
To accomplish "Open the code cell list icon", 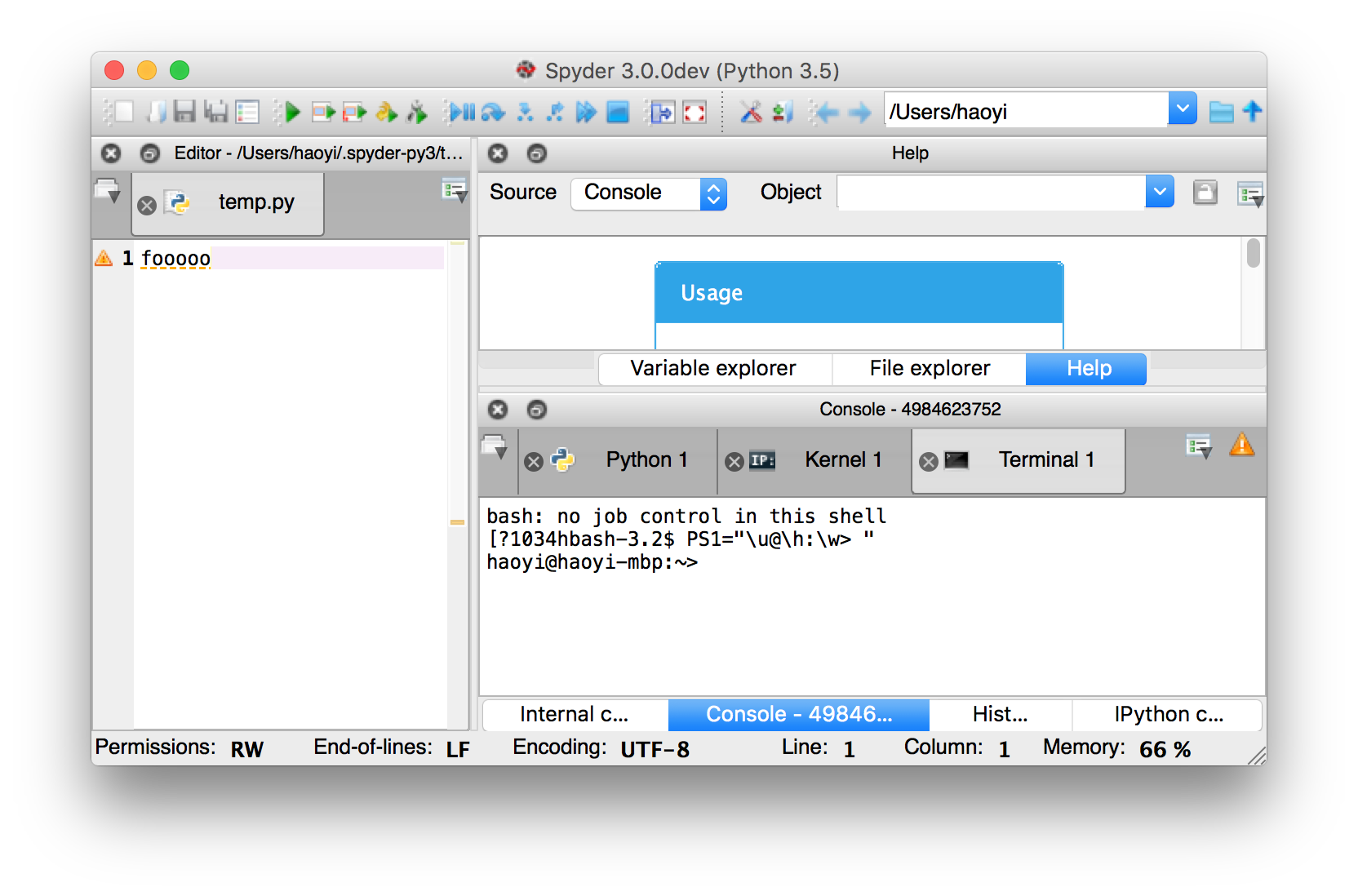I will [247, 112].
